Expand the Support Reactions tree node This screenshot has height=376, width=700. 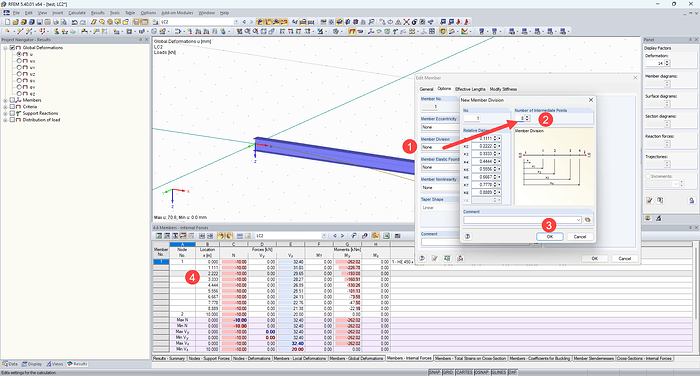pyautogui.click(x=5, y=113)
